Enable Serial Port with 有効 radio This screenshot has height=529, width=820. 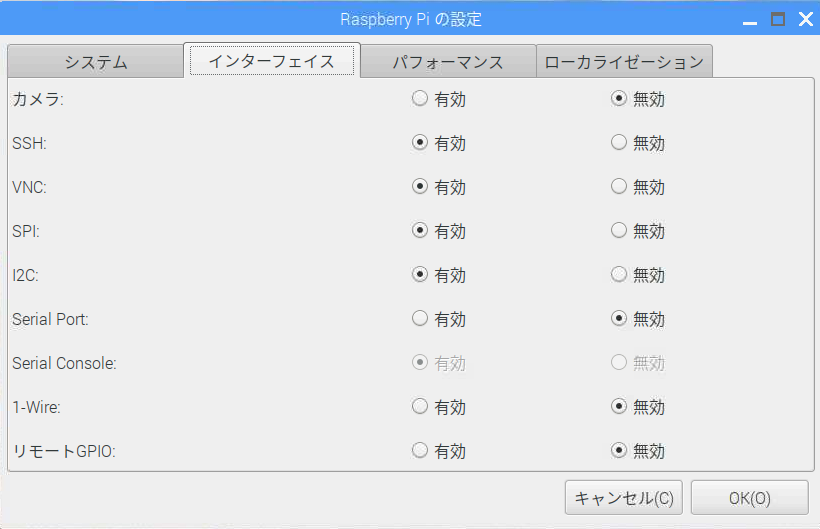(x=420, y=318)
